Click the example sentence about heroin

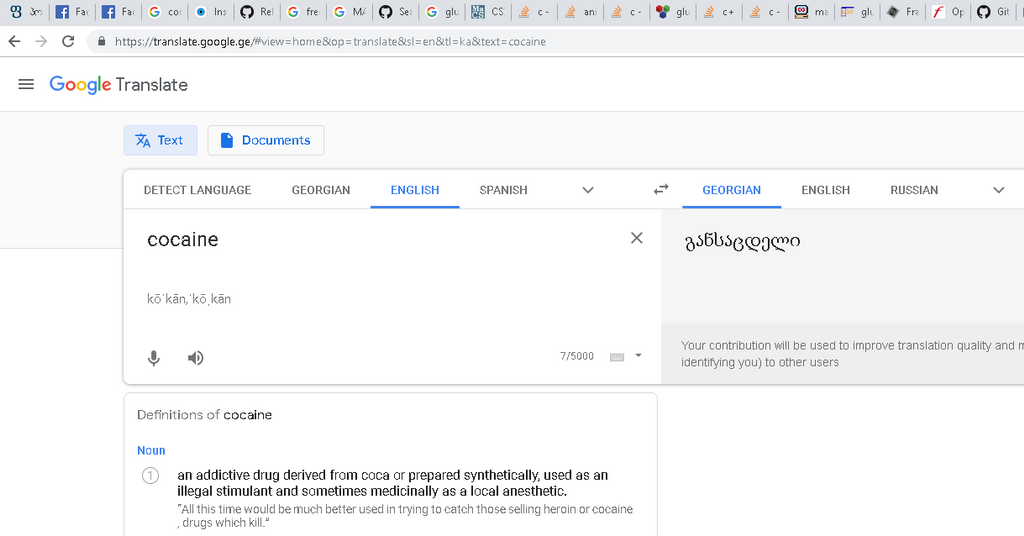[405, 516]
